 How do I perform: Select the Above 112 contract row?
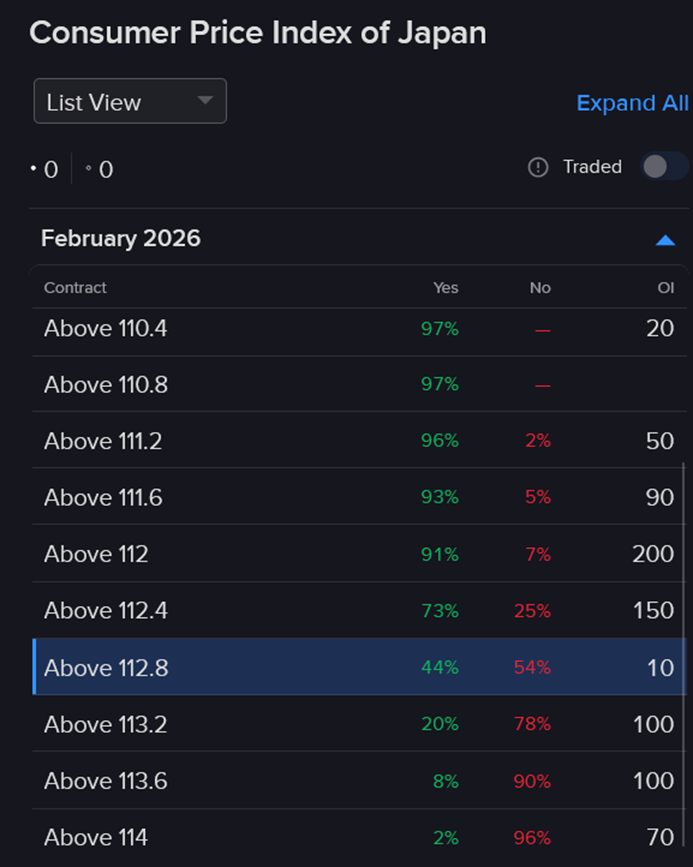pos(96,554)
